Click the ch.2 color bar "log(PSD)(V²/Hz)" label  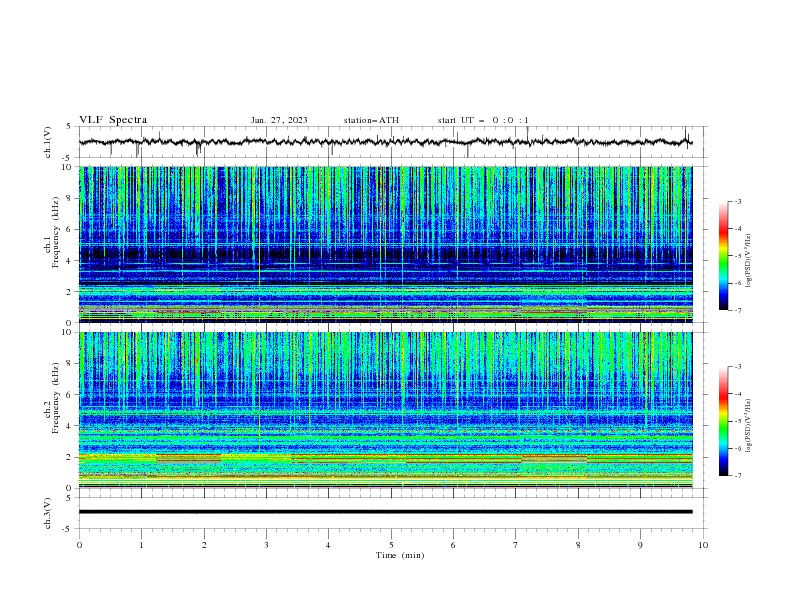pos(749,426)
